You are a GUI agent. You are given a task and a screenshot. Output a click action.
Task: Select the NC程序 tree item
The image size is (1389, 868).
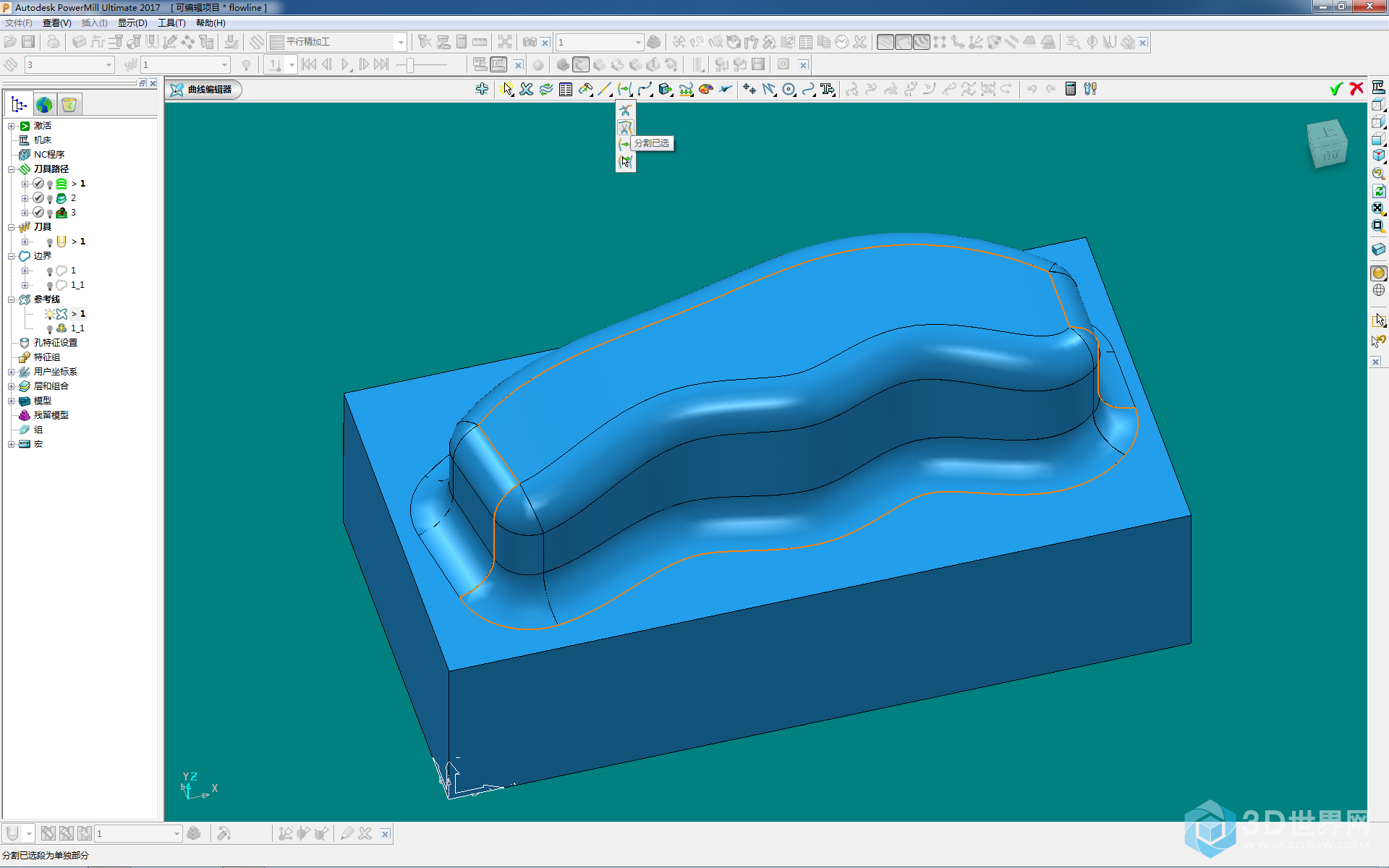click(x=49, y=155)
